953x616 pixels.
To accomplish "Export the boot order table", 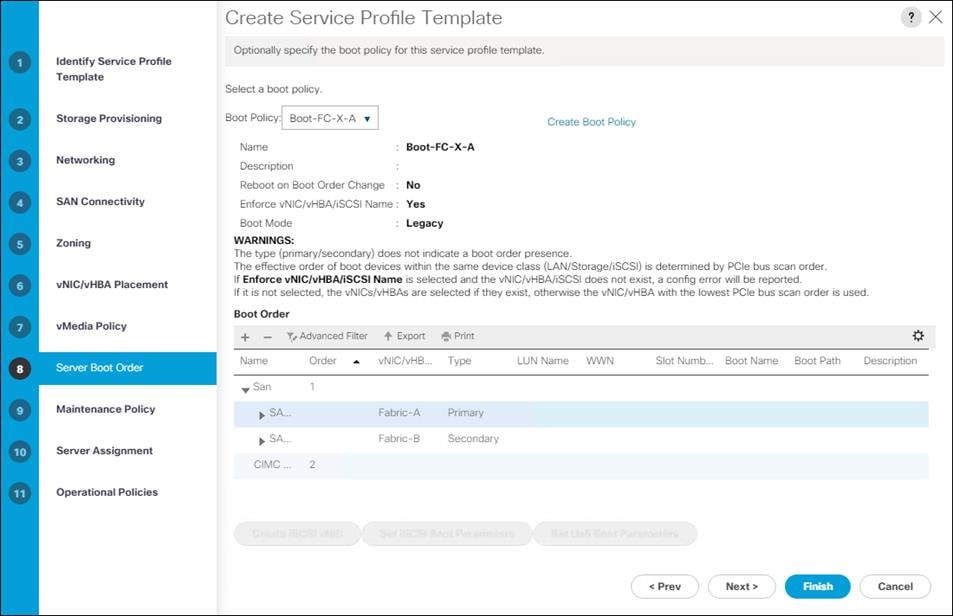I will 404,337.
